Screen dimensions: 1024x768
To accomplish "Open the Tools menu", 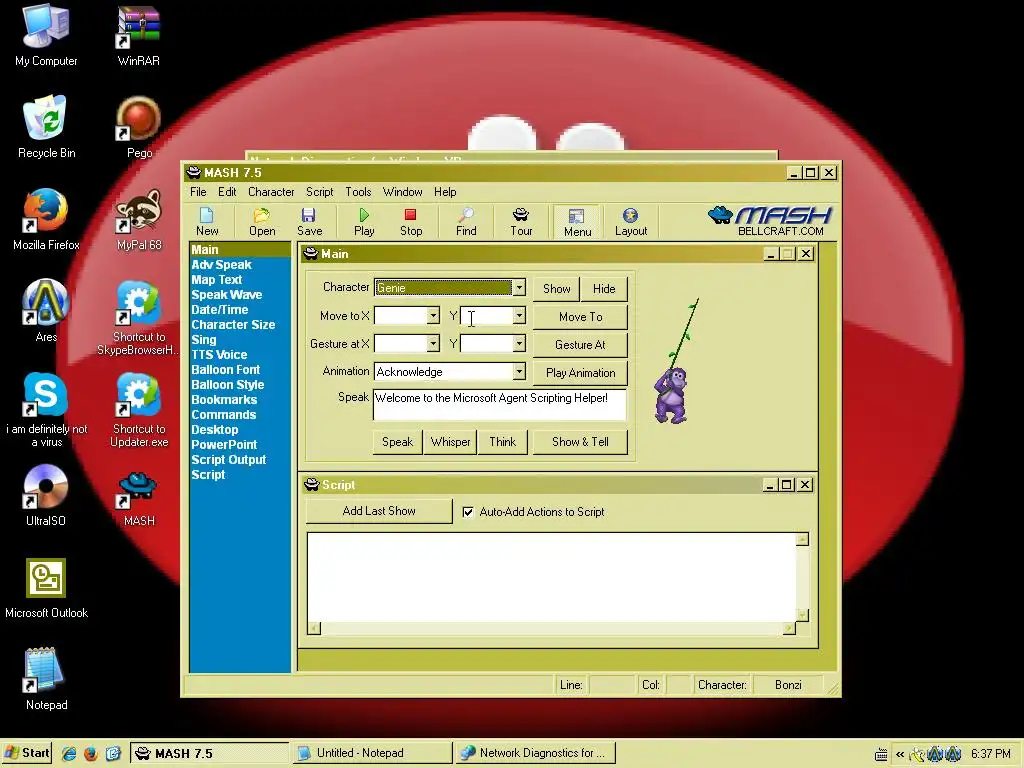I will click(358, 192).
